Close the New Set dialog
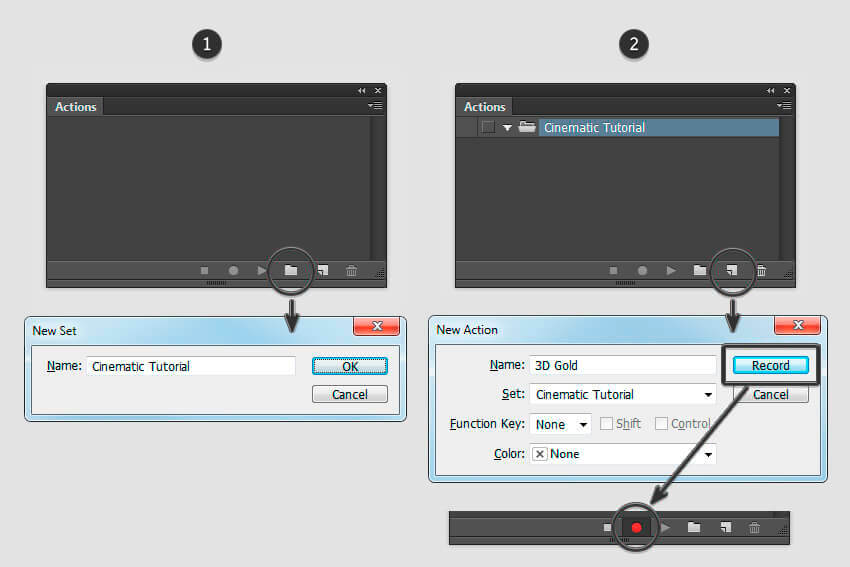Image resolution: width=850 pixels, height=567 pixels. 377,326
